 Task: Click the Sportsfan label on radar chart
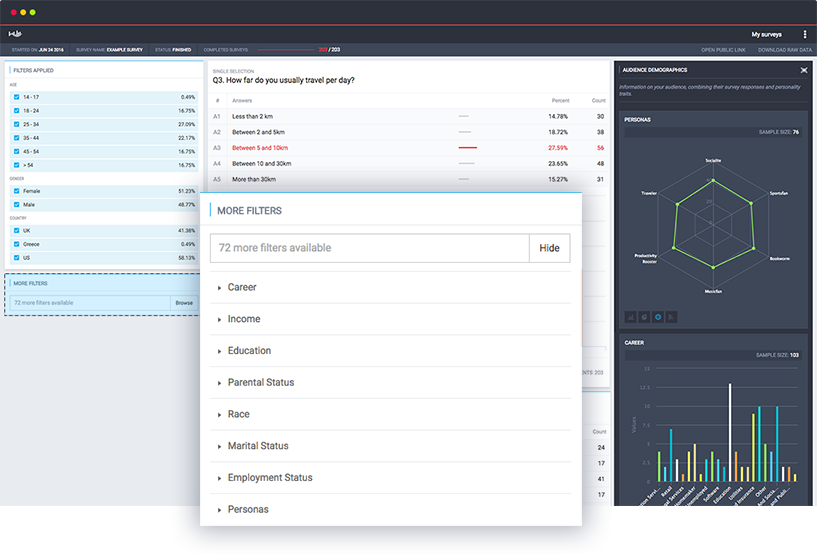[x=778, y=193]
